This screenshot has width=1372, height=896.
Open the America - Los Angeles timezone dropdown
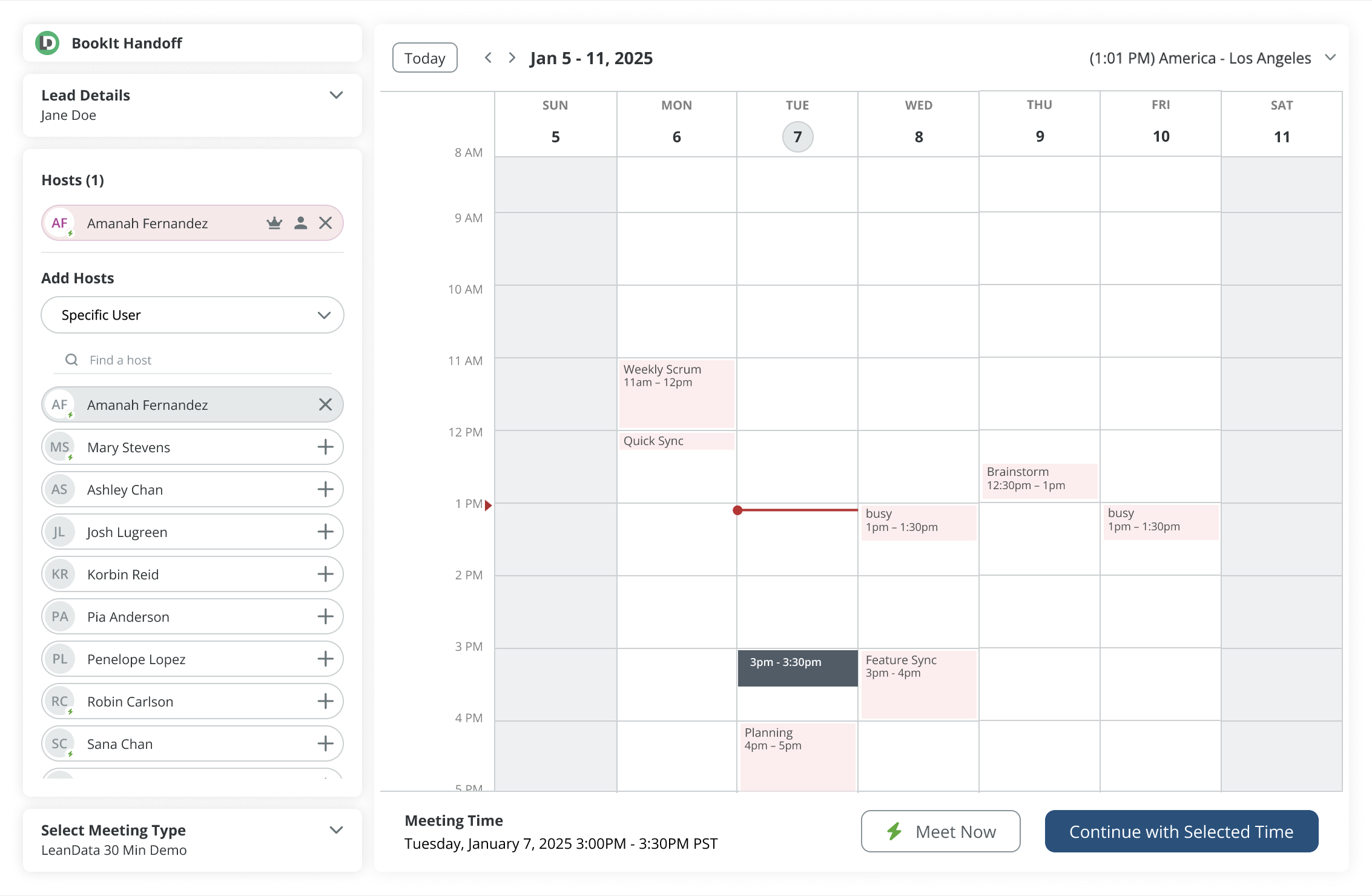(1330, 58)
